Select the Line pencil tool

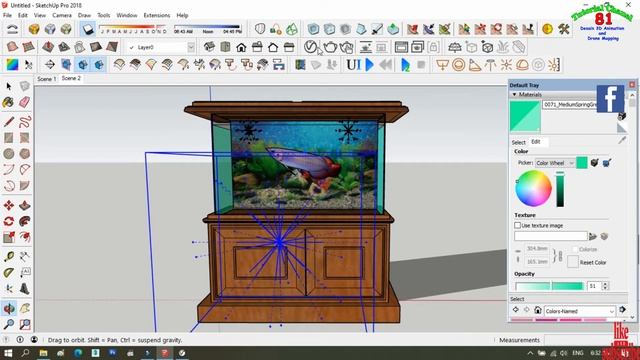click(x=9, y=122)
